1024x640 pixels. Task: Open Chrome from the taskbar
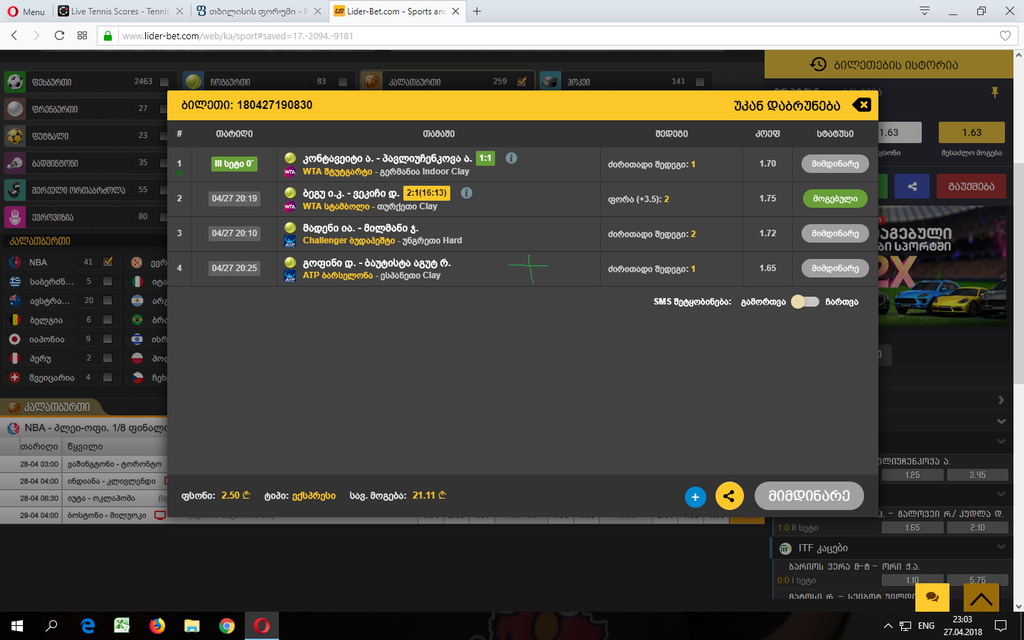(227, 626)
